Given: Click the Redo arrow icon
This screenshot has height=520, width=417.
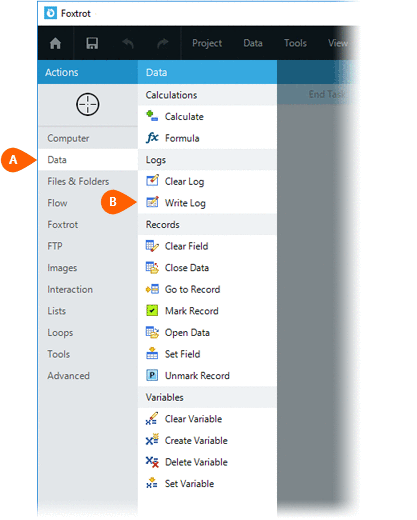Looking at the screenshot, I should [163, 43].
